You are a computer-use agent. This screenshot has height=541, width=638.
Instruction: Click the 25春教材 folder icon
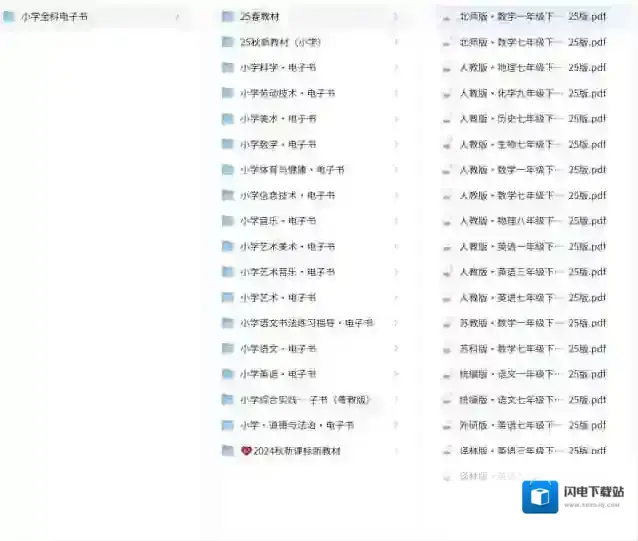228,17
